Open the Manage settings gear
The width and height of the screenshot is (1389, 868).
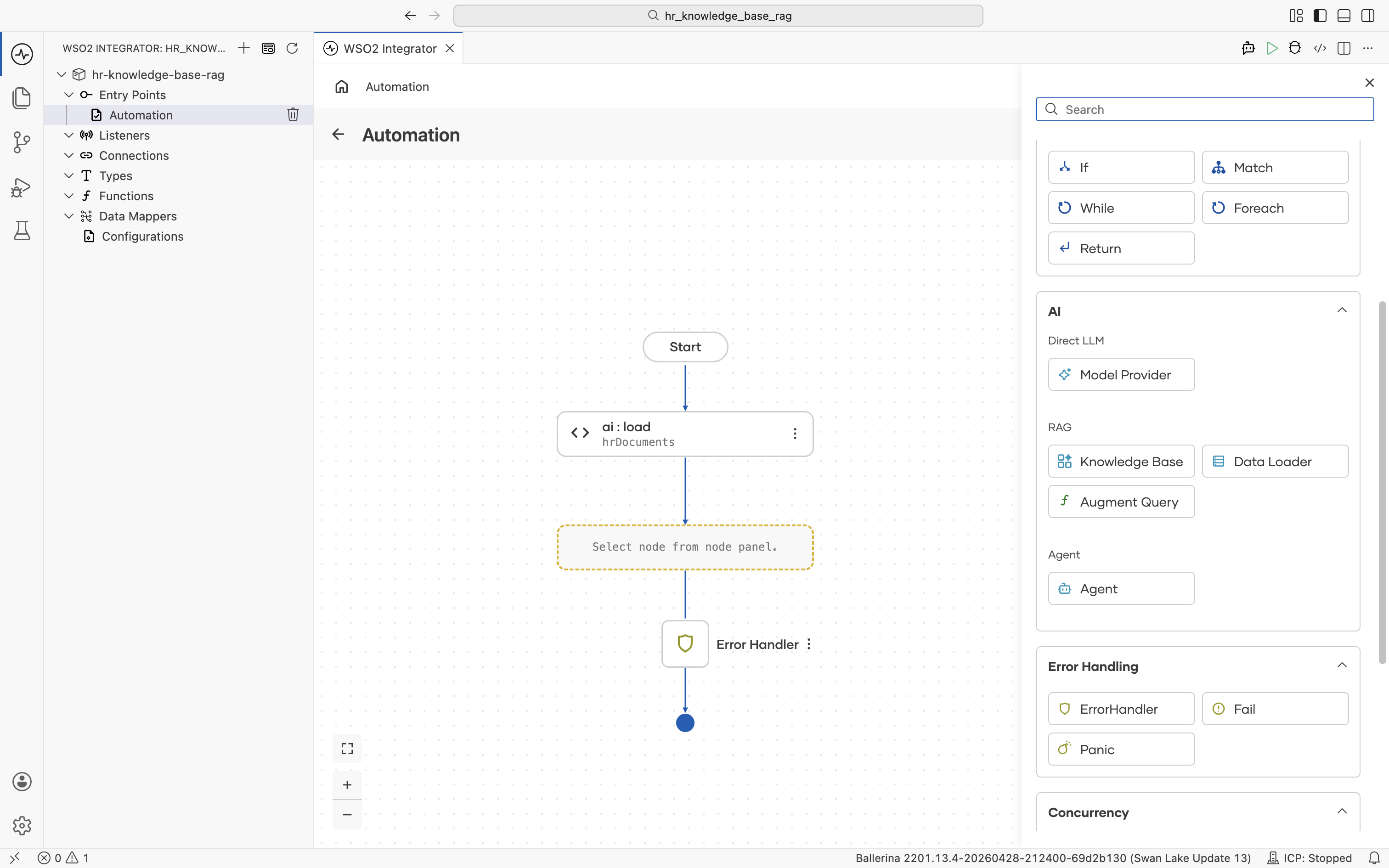pos(22,826)
